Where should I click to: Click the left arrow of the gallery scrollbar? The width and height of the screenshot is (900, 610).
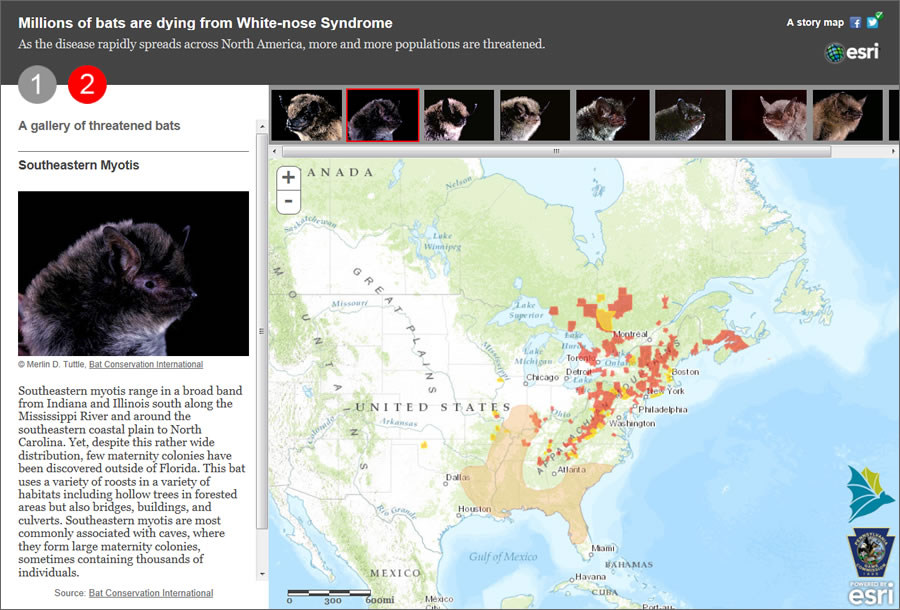click(x=273, y=151)
